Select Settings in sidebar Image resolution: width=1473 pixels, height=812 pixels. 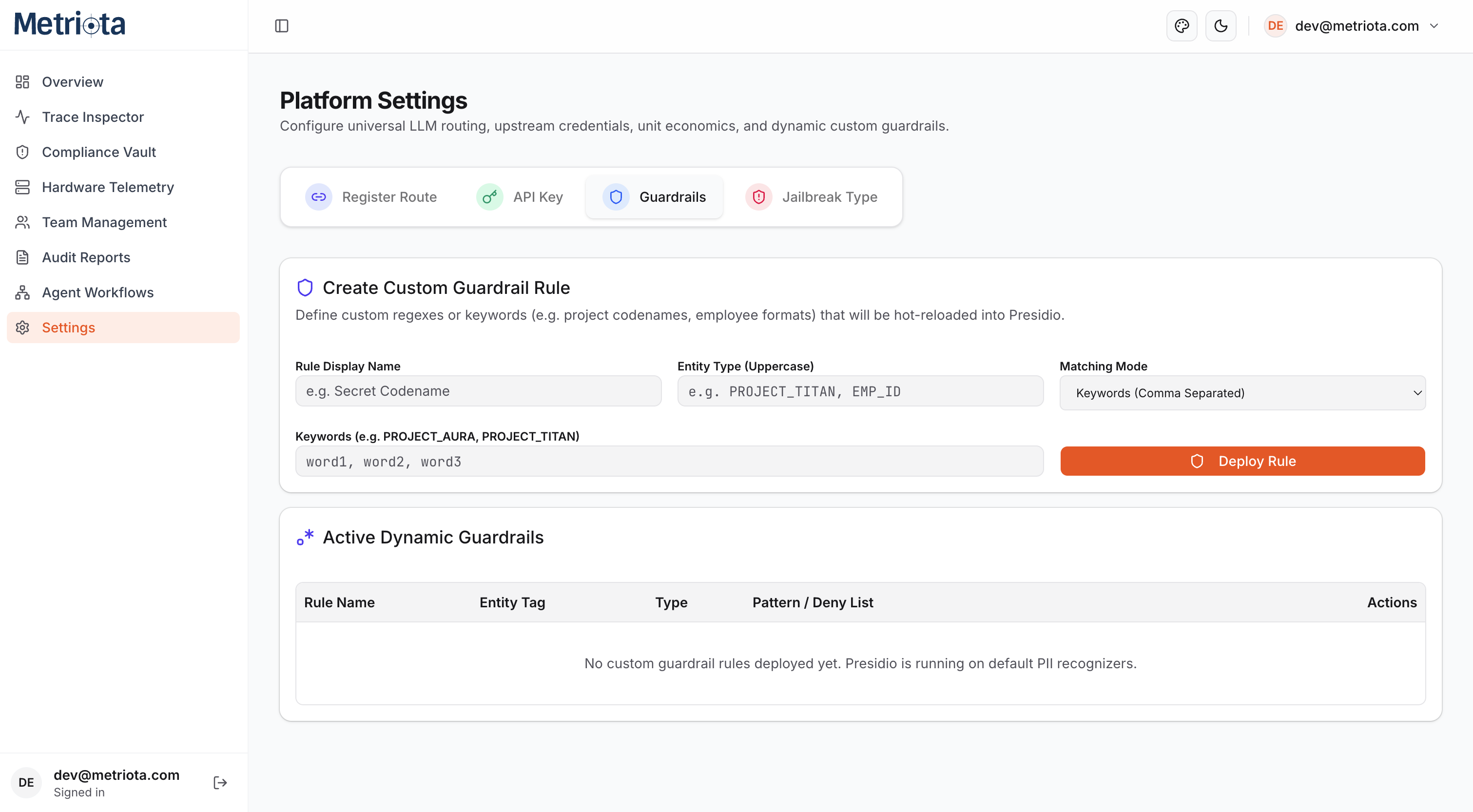pyautogui.click(x=123, y=328)
